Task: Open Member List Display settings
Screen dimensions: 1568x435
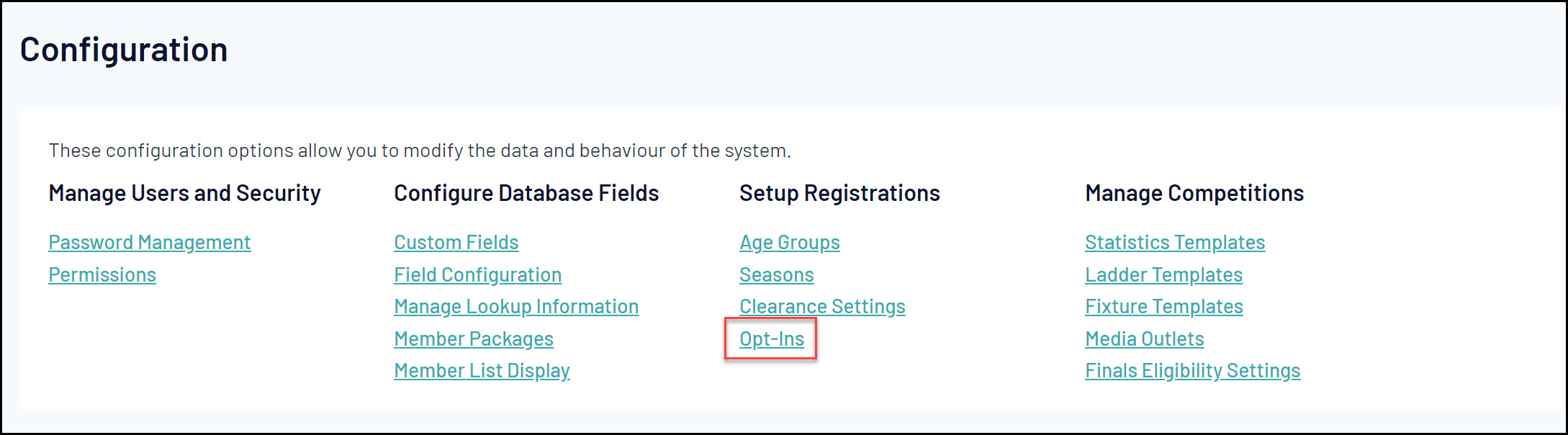Action: [x=482, y=371]
